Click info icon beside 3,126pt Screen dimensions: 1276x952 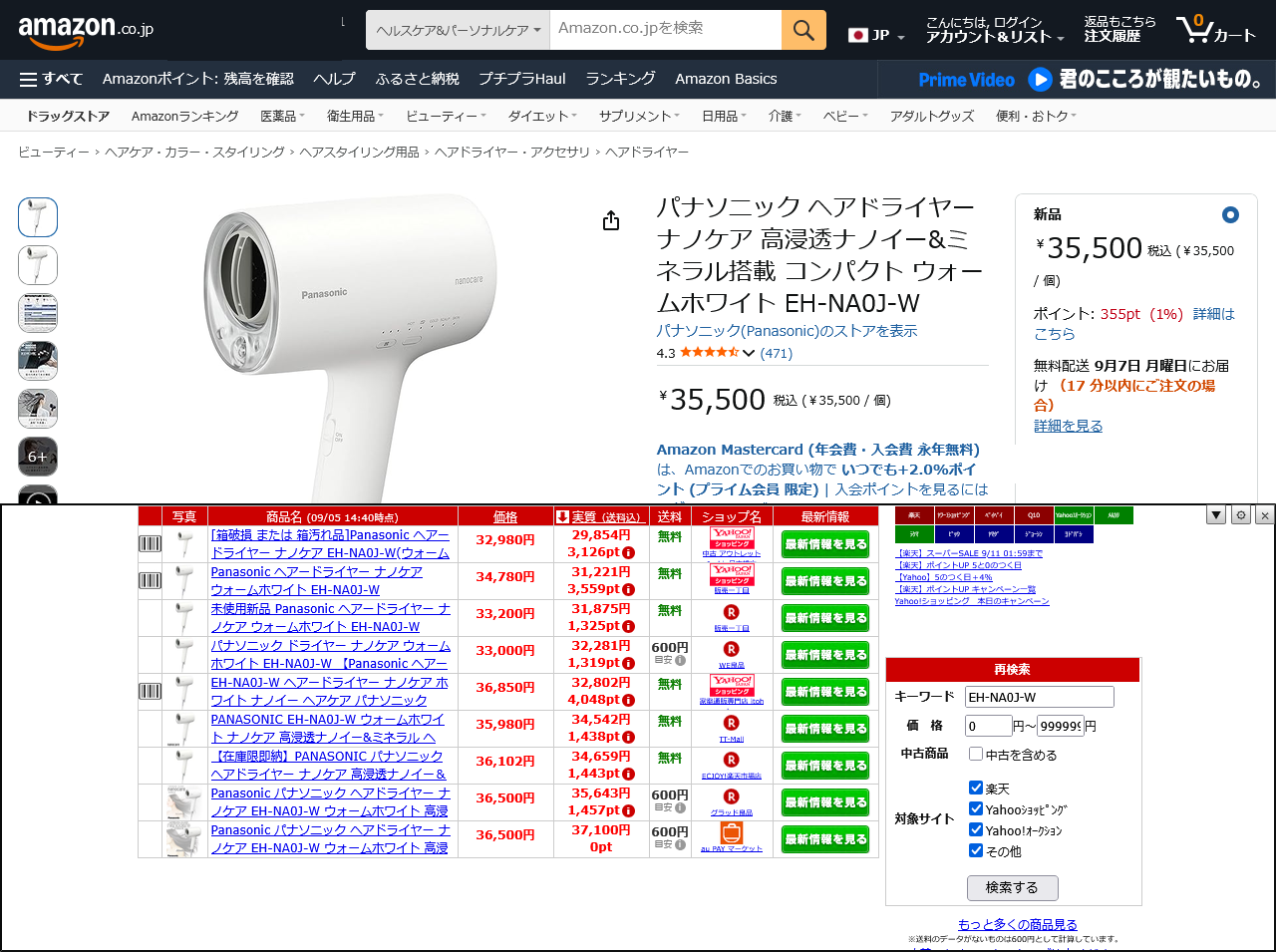click(629, 552)
